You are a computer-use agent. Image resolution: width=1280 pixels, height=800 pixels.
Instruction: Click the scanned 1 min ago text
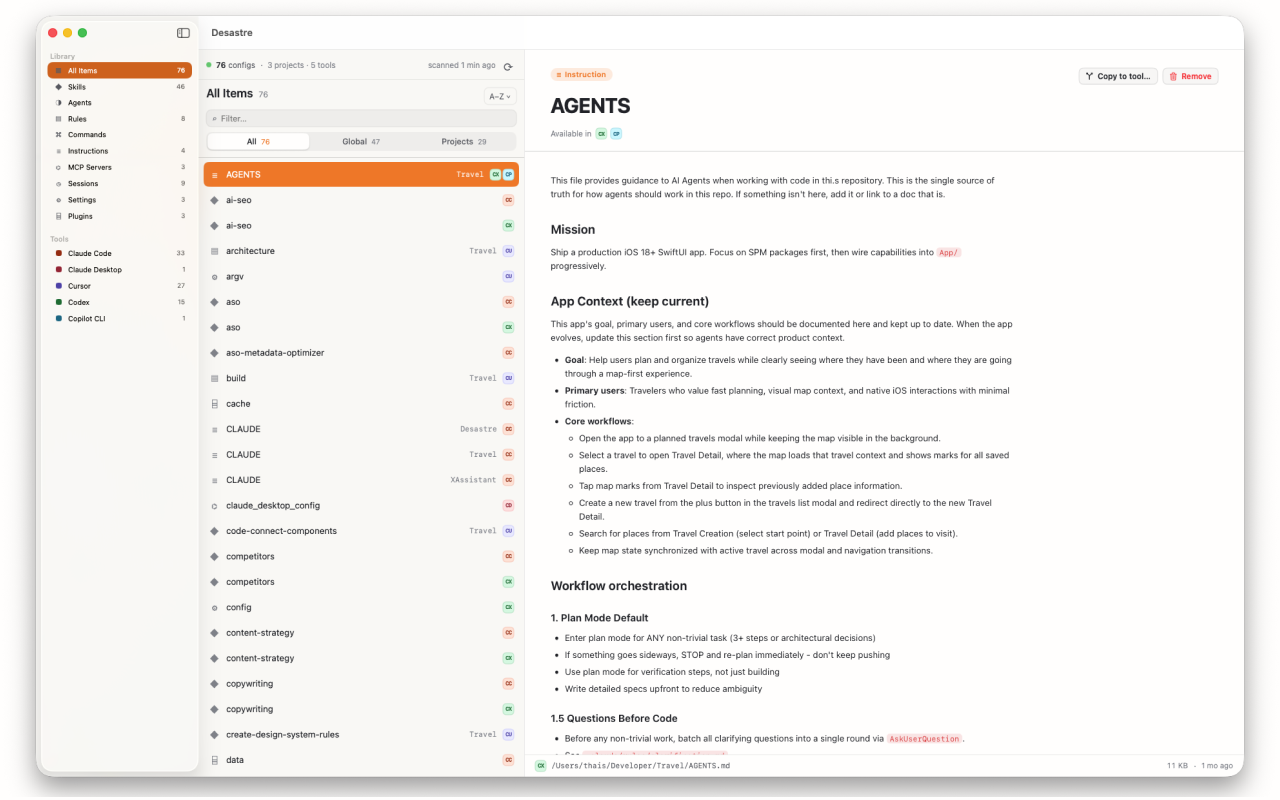tap(461, 65)
